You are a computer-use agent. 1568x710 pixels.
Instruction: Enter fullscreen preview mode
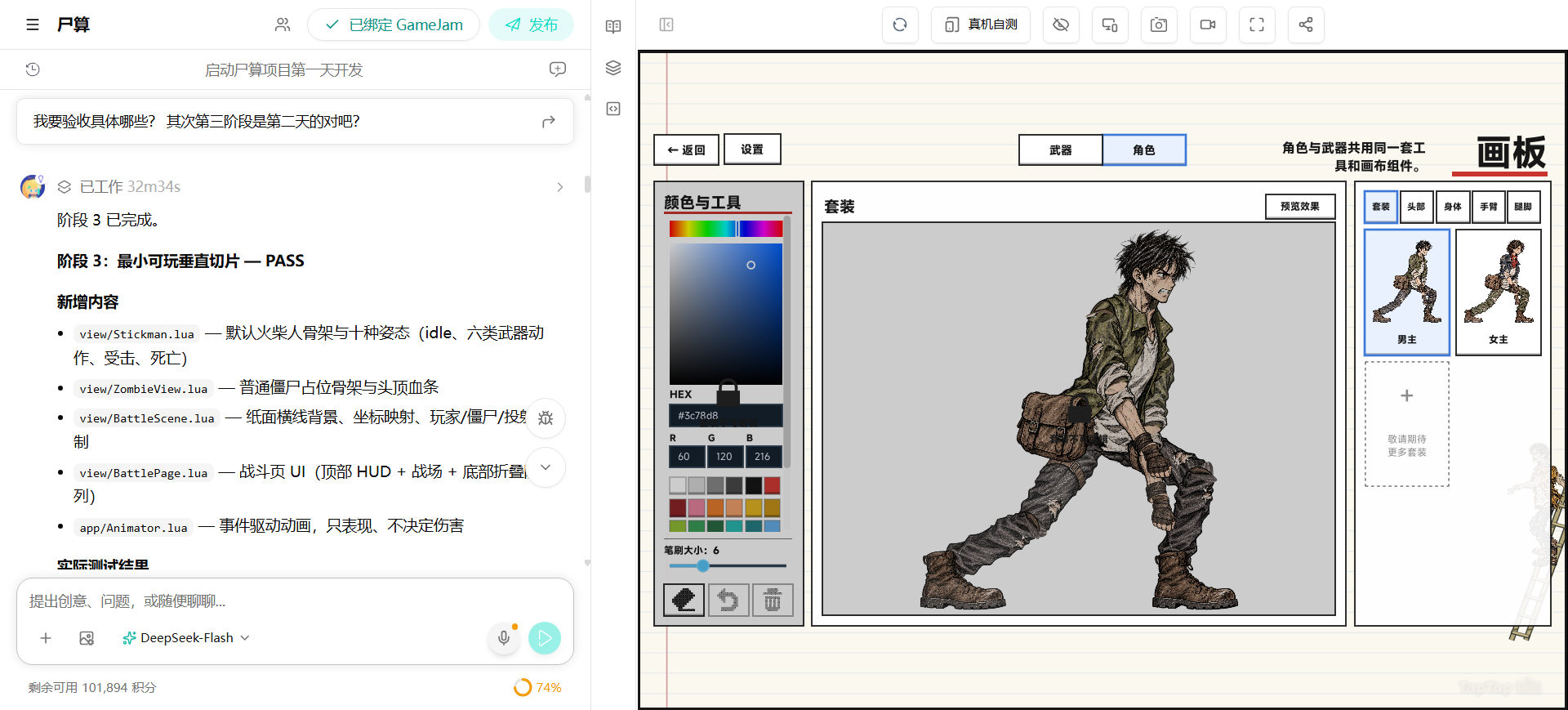1257,25
